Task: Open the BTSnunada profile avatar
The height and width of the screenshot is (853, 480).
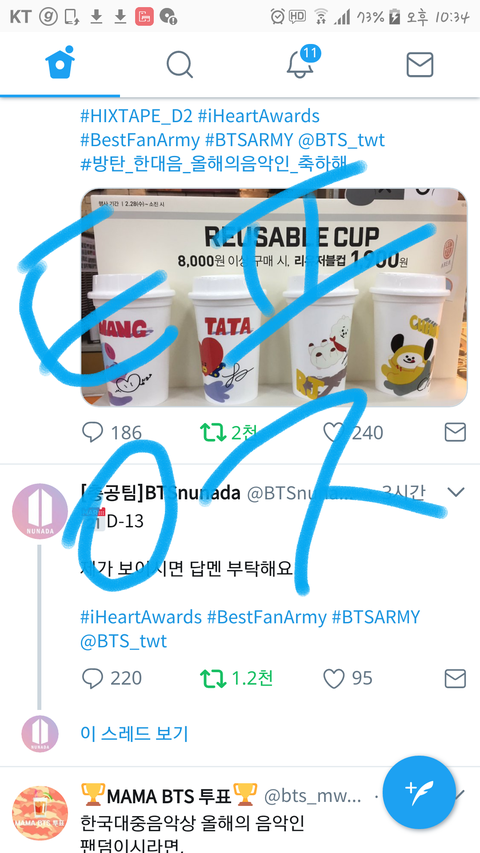Action: point(40,511)
